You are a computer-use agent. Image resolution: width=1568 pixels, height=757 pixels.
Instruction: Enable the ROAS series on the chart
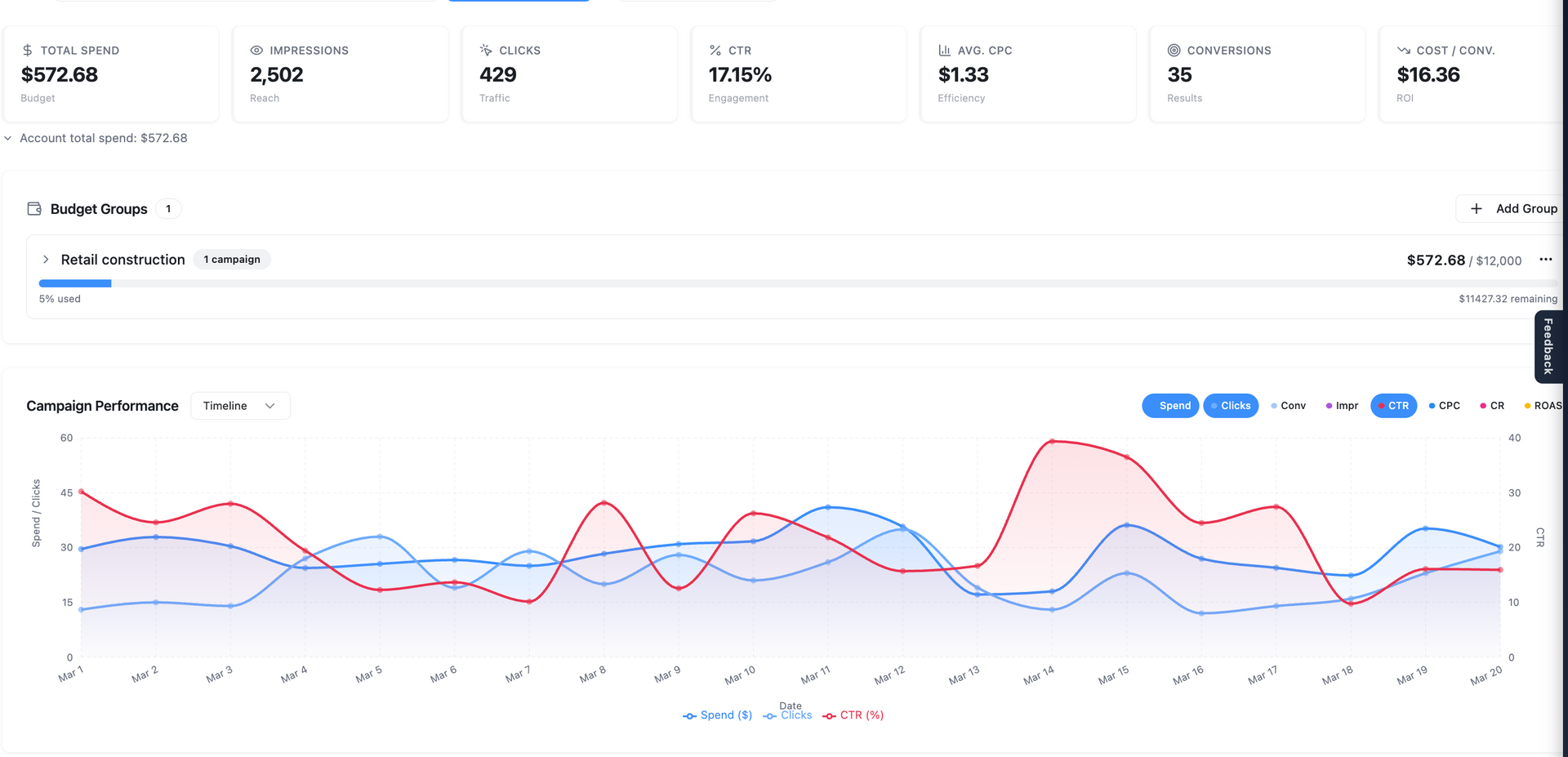point(1543,406)
